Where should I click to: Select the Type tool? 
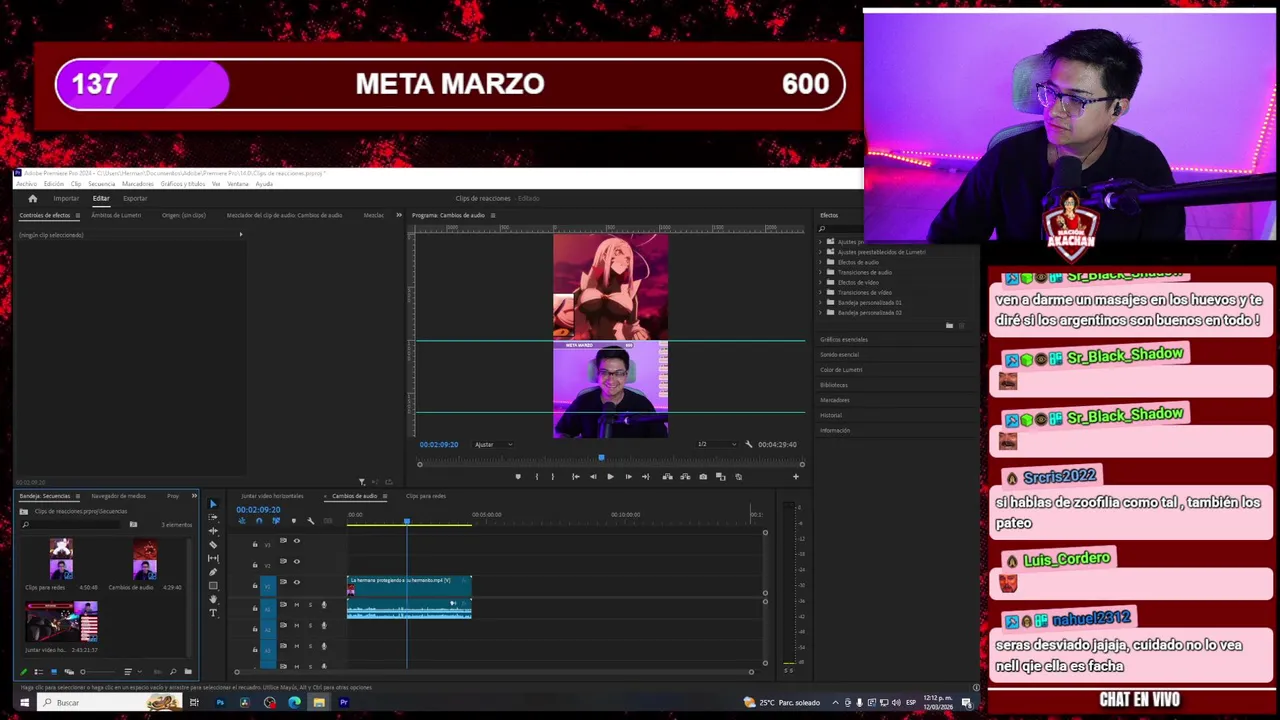pyautogui.click(x=213, y=613)
